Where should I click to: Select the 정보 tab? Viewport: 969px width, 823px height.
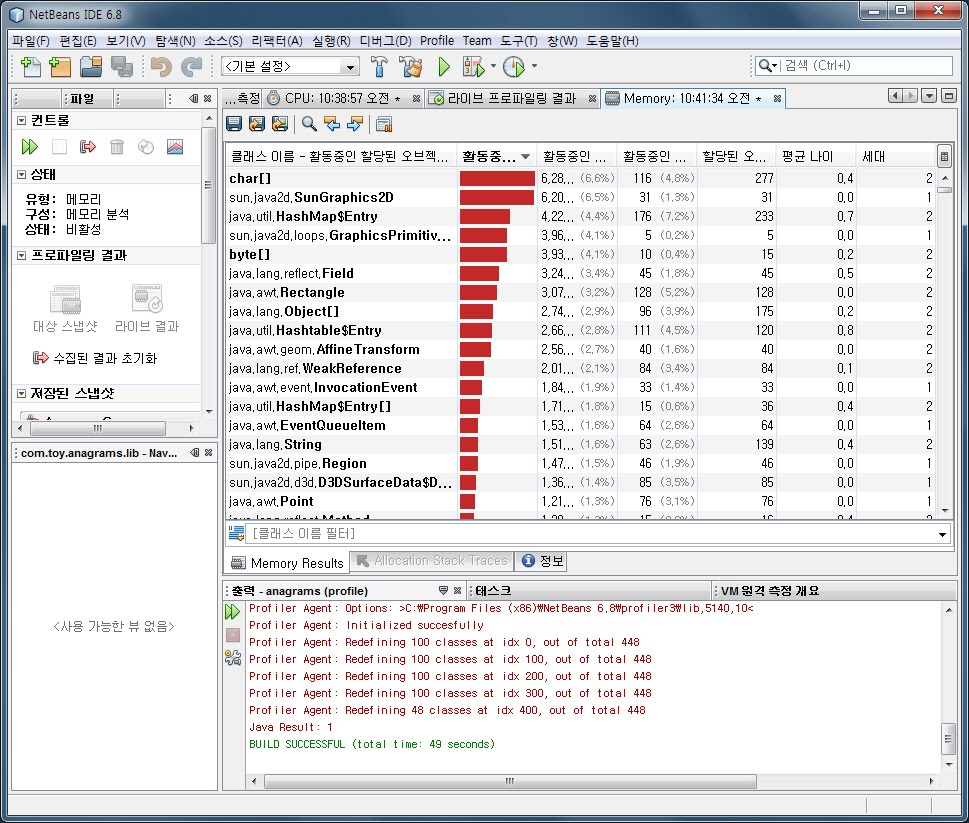click(543, 561)
